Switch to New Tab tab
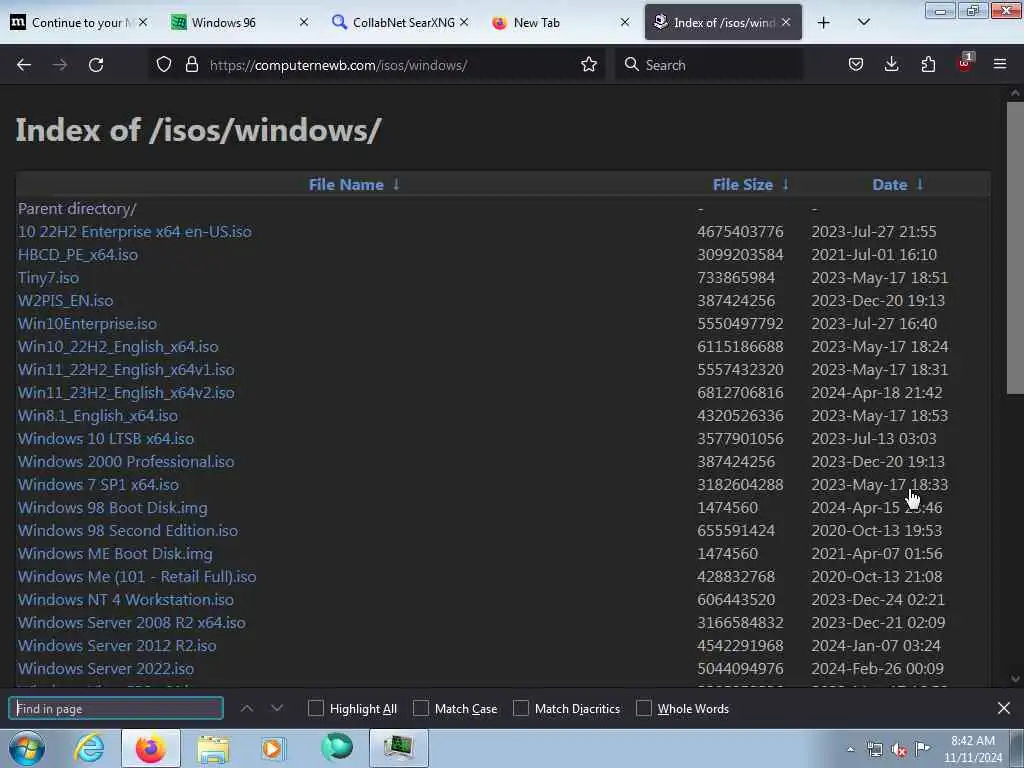Screen dimensions: 1024x768 560,23
